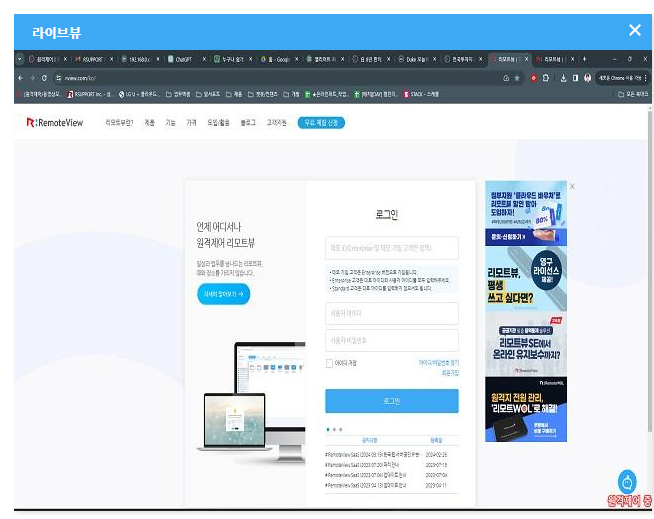Select the first carousel dot
This screenshot has height=519, width=654.
328,429
